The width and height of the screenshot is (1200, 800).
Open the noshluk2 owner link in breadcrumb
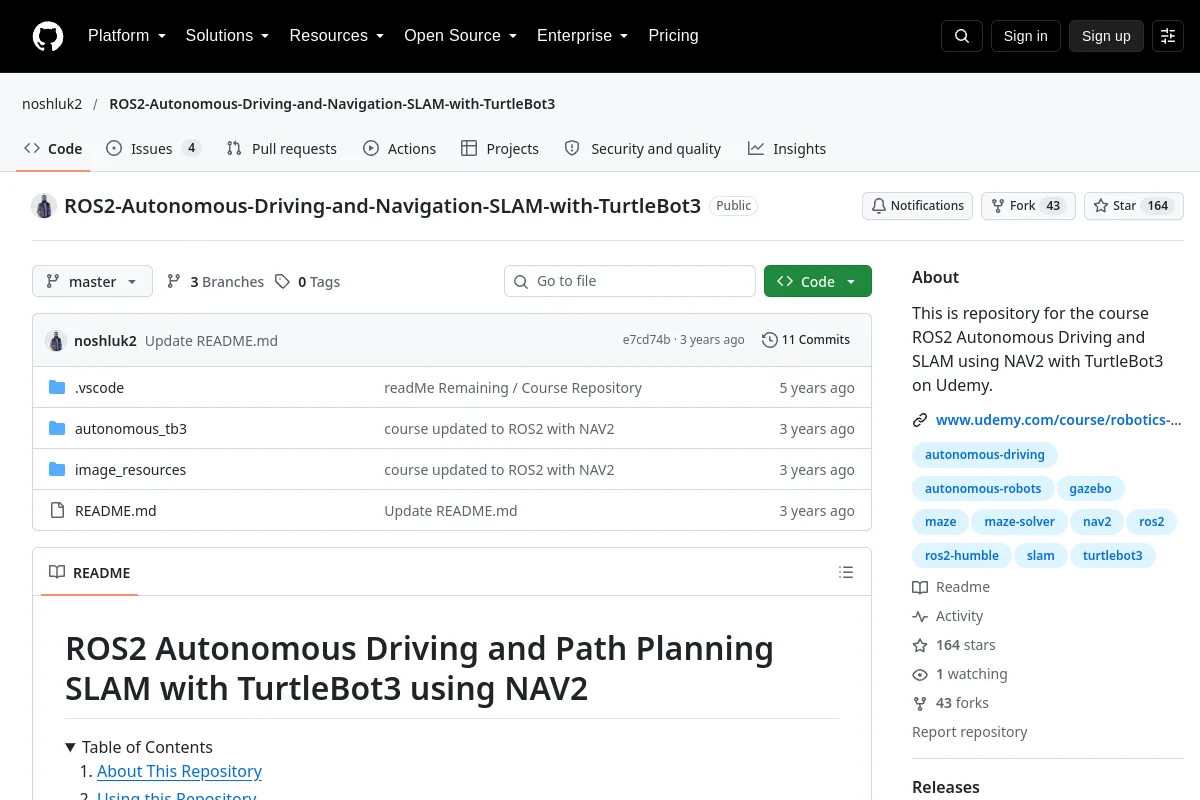coord(52,104)
